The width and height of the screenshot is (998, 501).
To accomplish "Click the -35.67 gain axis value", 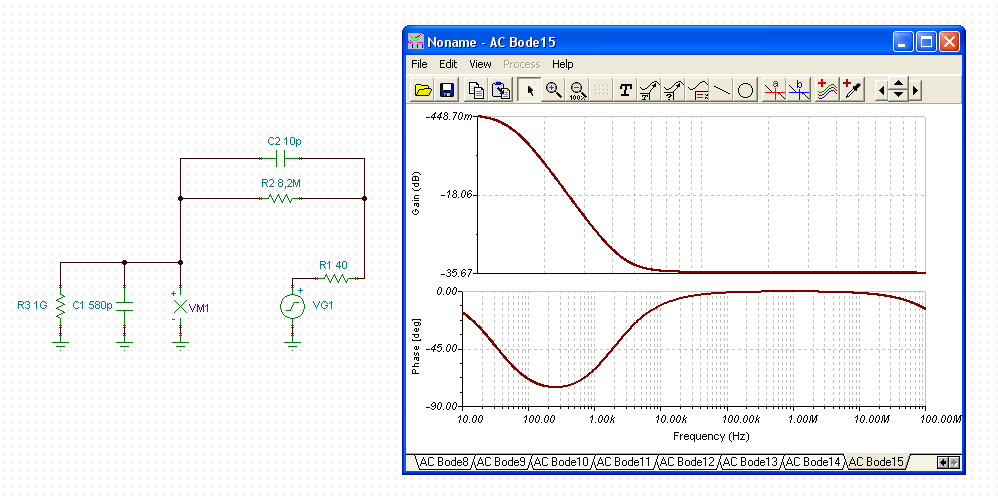I will click(456, 273).
